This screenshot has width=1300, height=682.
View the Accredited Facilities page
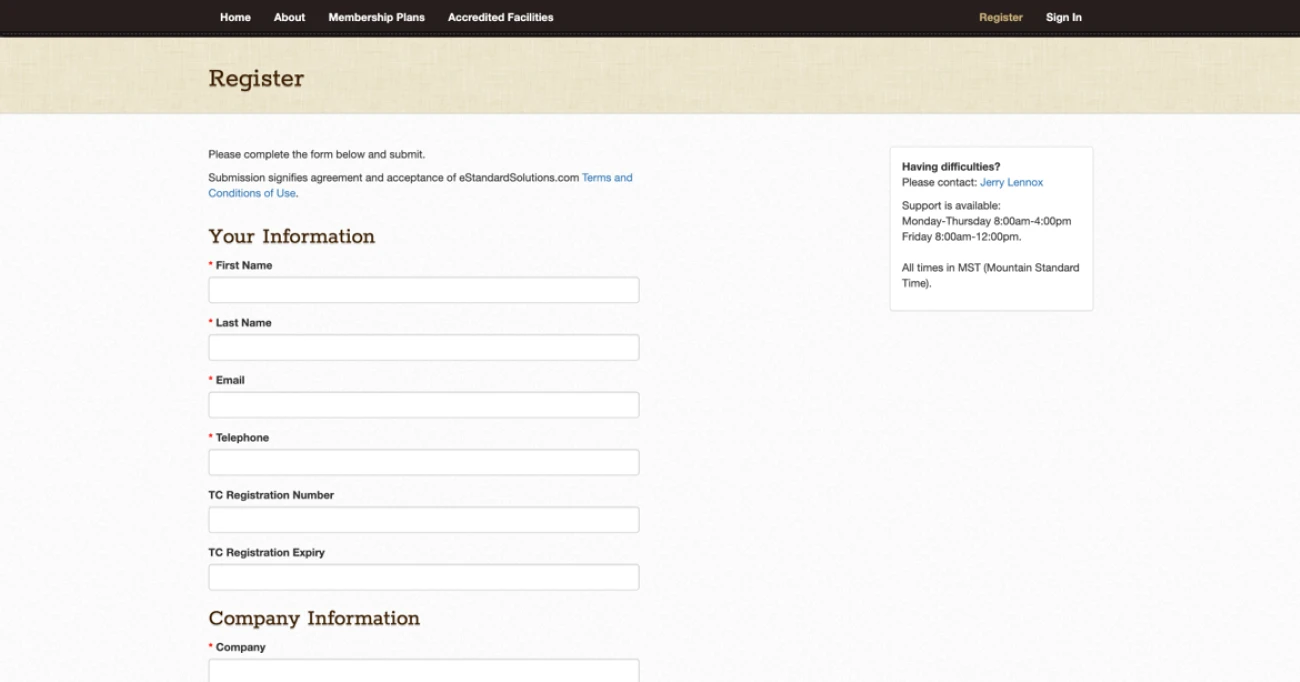point(500,17)
